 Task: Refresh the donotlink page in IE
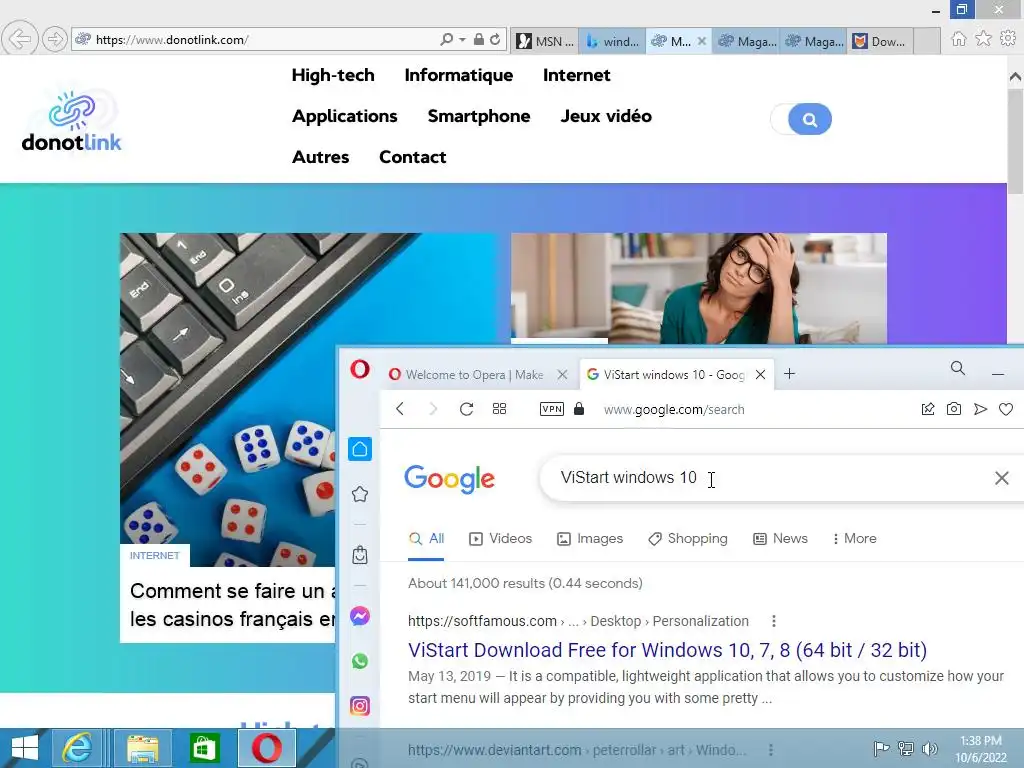click(496, 40)
